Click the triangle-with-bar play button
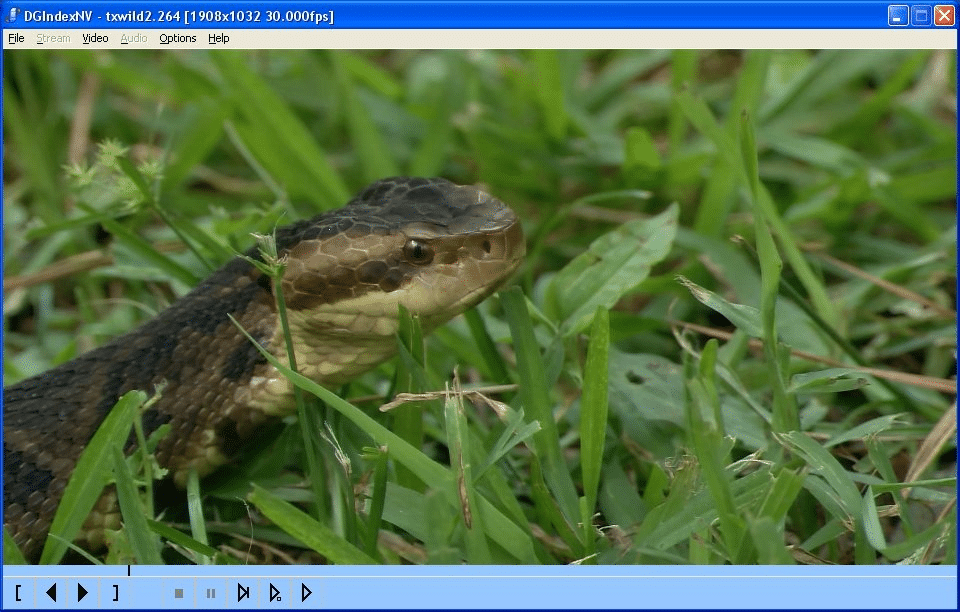 pyautogui.click(x=243, y=592)
